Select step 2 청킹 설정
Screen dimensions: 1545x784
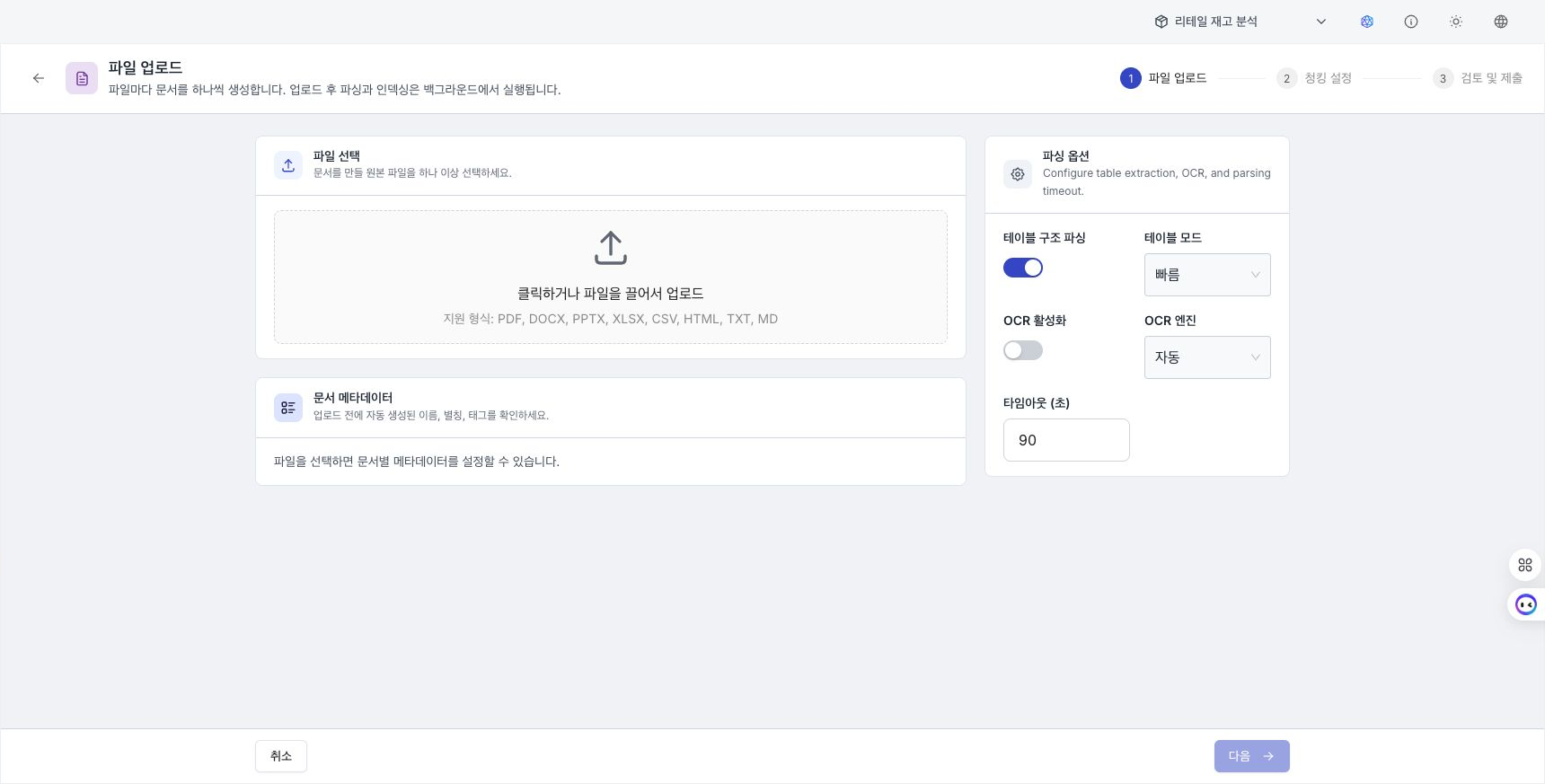(x=1314, y=78)
